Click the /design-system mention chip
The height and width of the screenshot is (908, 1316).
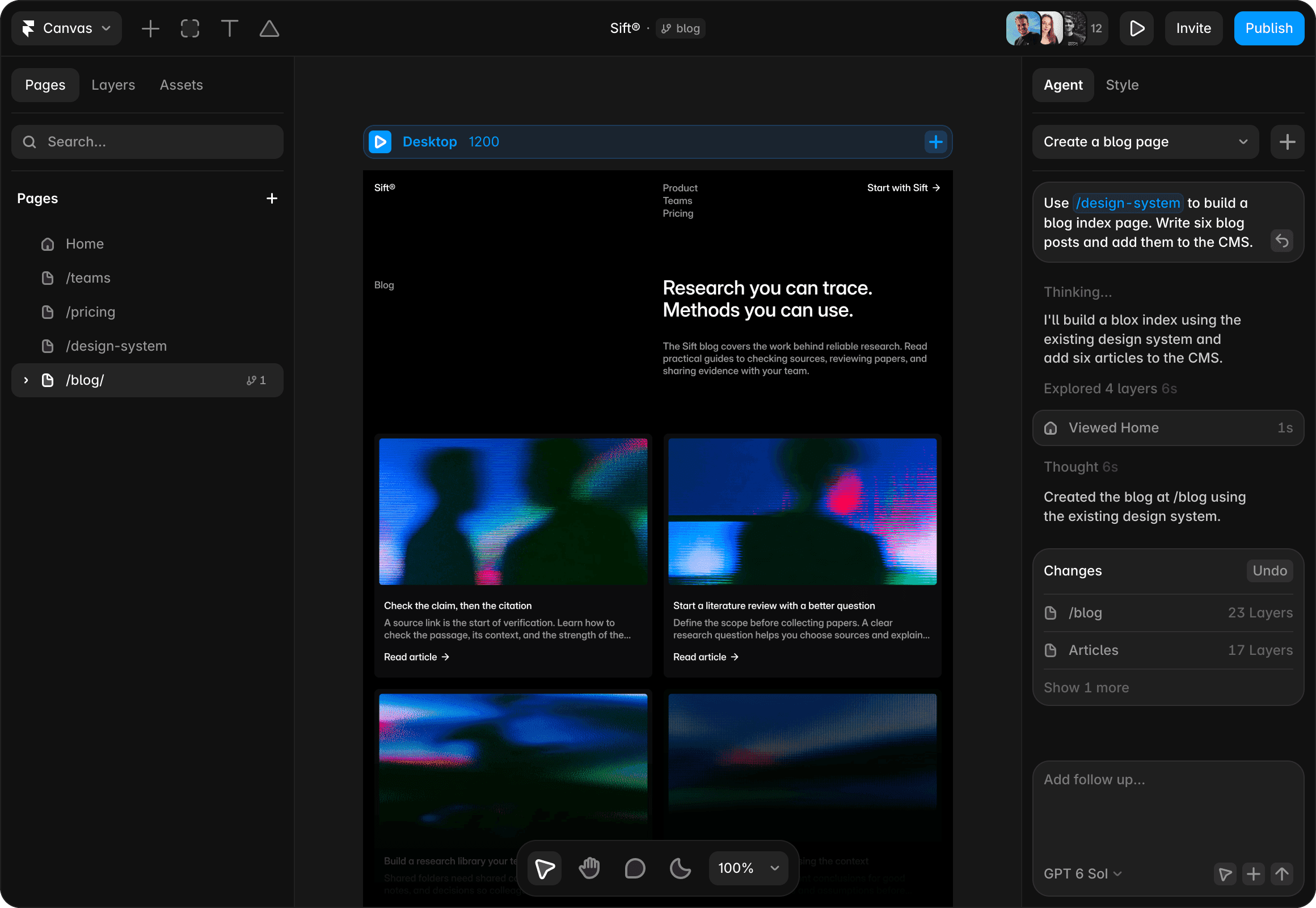[x=1128, y=203]
